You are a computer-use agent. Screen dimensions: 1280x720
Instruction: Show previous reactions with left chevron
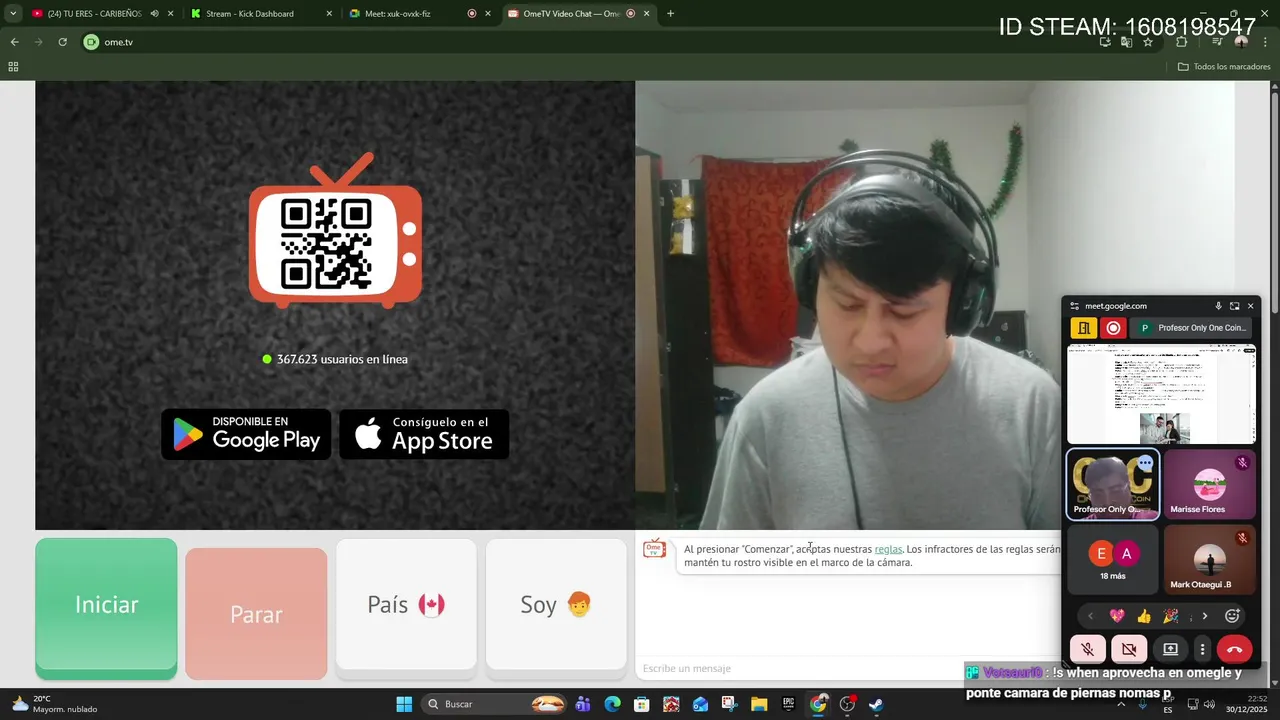point(1090,616)
